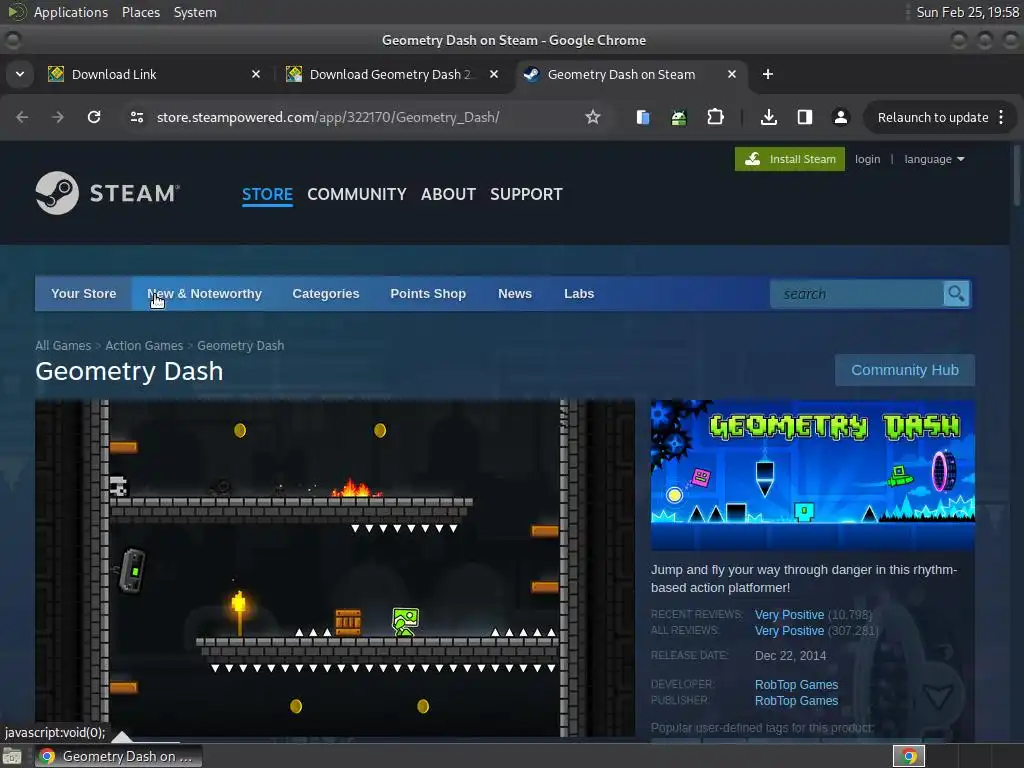
Task: Open the Chrome profile icon
Action: tap(840, 117)
